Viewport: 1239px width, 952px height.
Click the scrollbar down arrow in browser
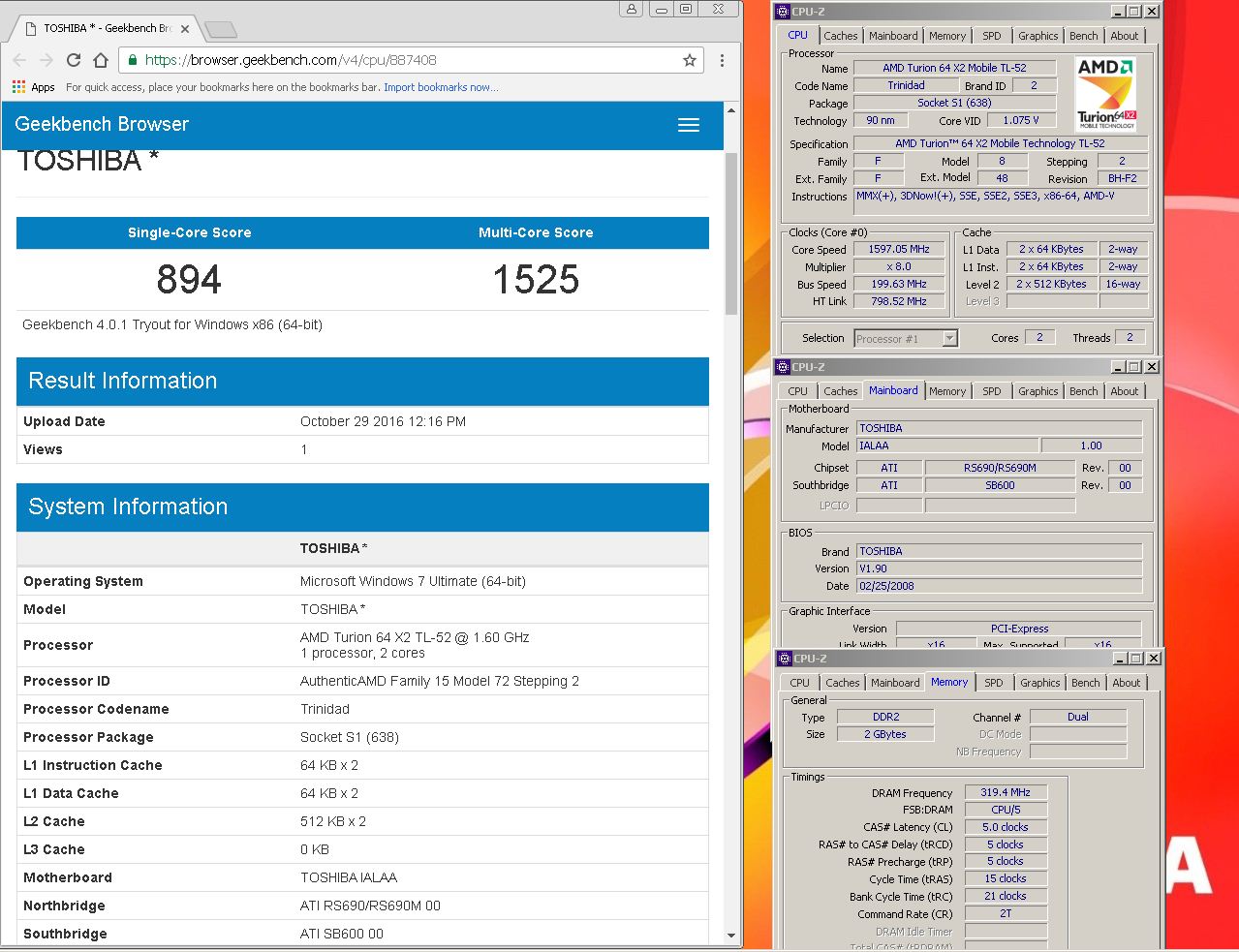pos(731,937)
